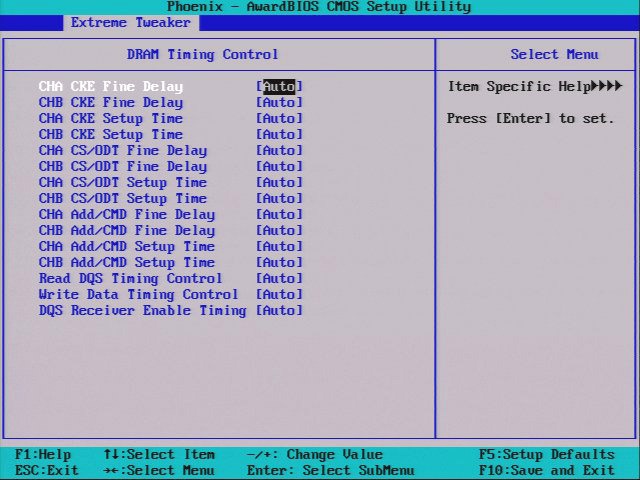Select the CHA Add/CMD Fine Delay label
The image size is (640, 480).
pos(127,215)
